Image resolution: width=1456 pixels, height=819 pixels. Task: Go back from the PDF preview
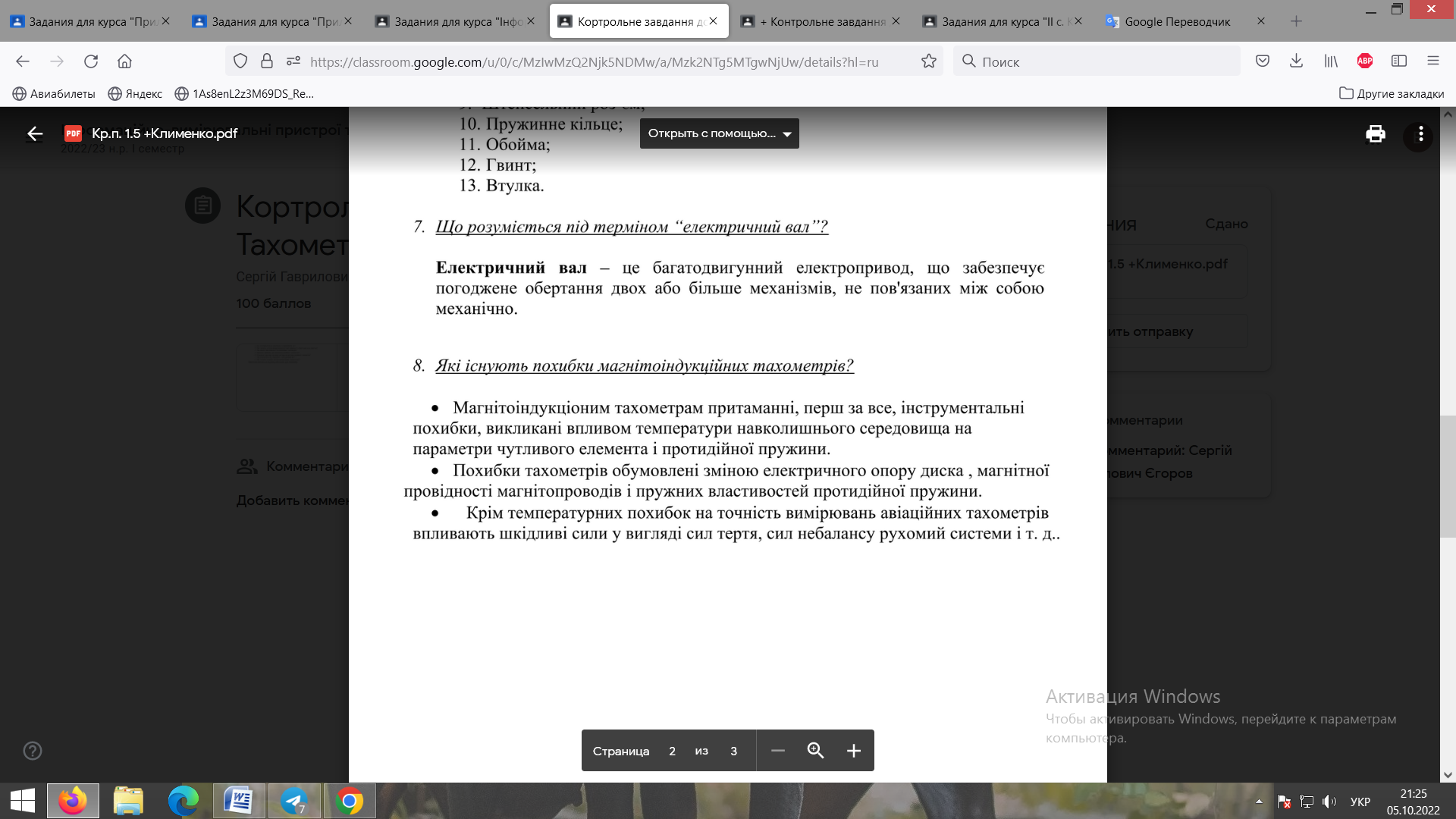35,134
